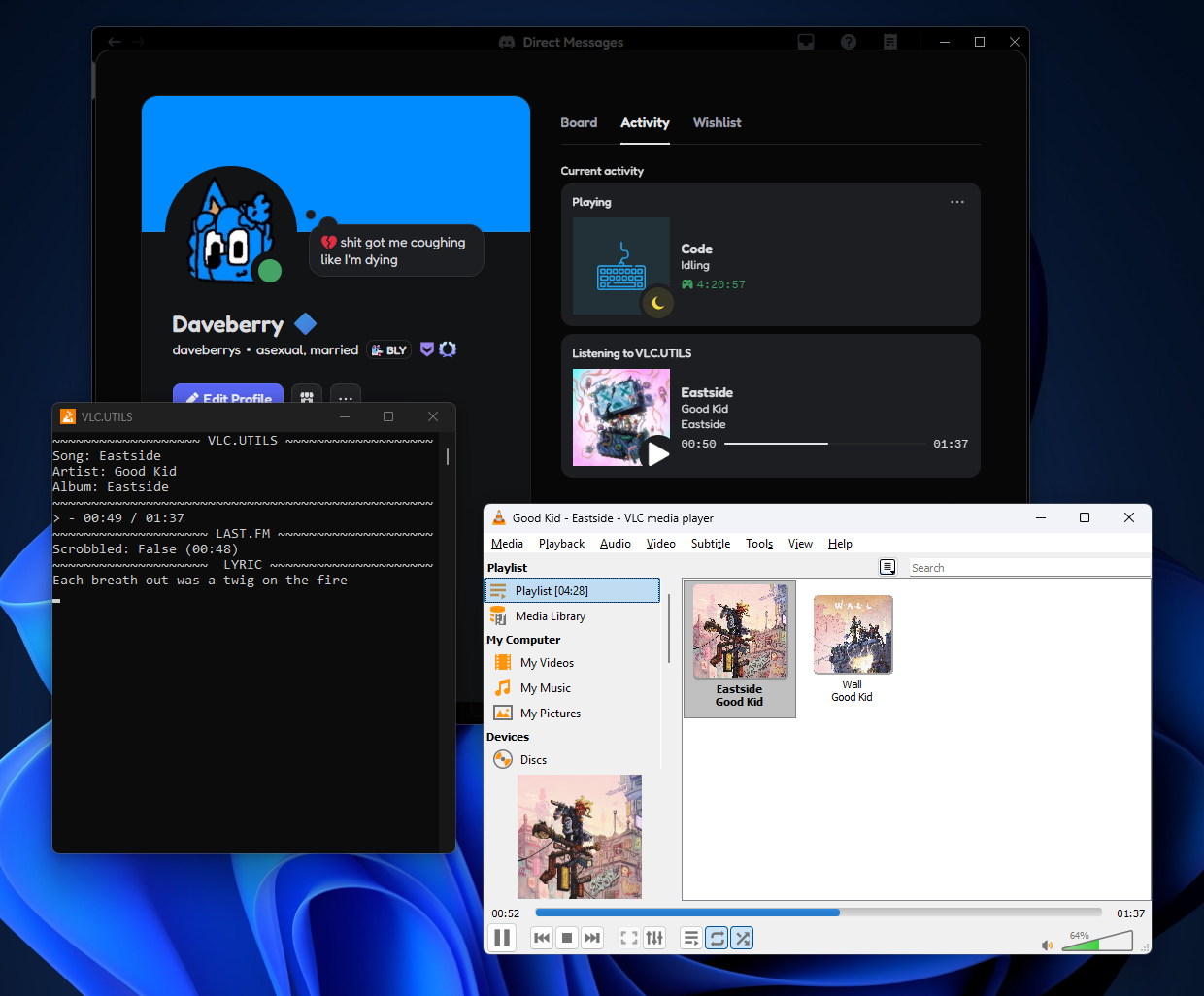Open the Media menu in VLC
Screen dimensions: 1204x996
point(507,544)
